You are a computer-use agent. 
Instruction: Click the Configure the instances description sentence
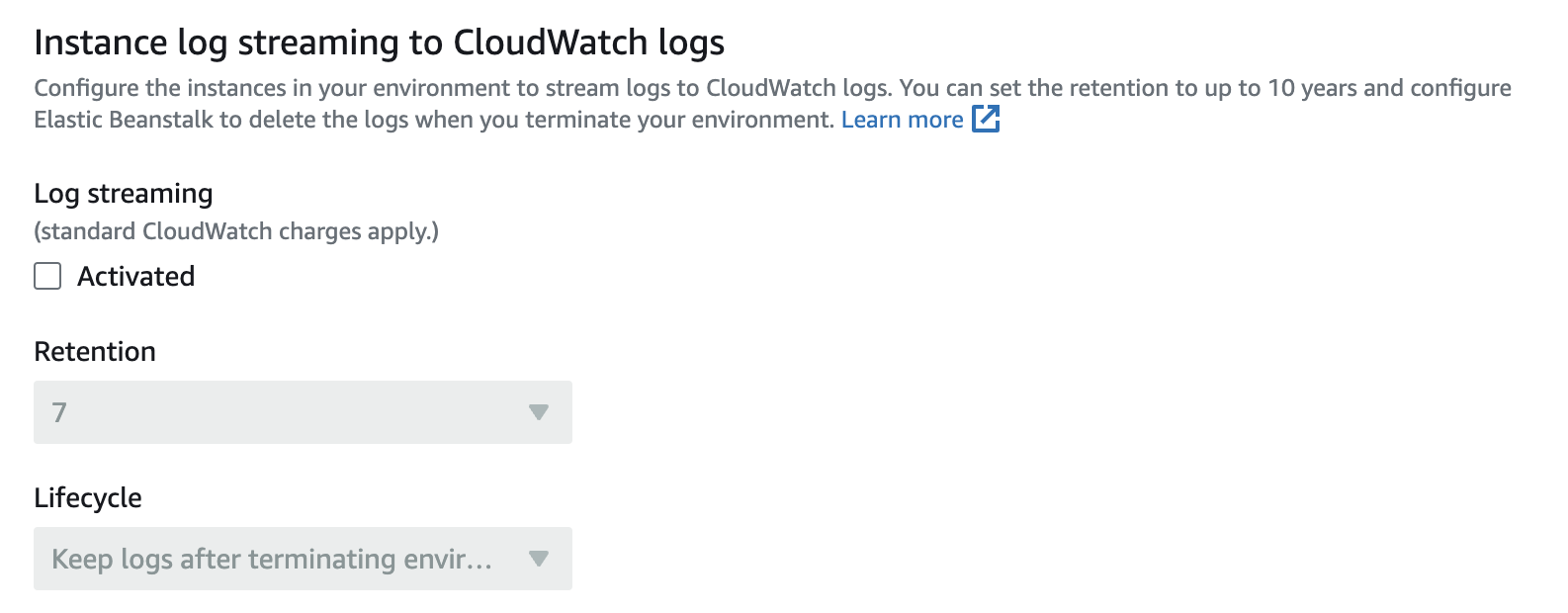[x=463, y=88]
